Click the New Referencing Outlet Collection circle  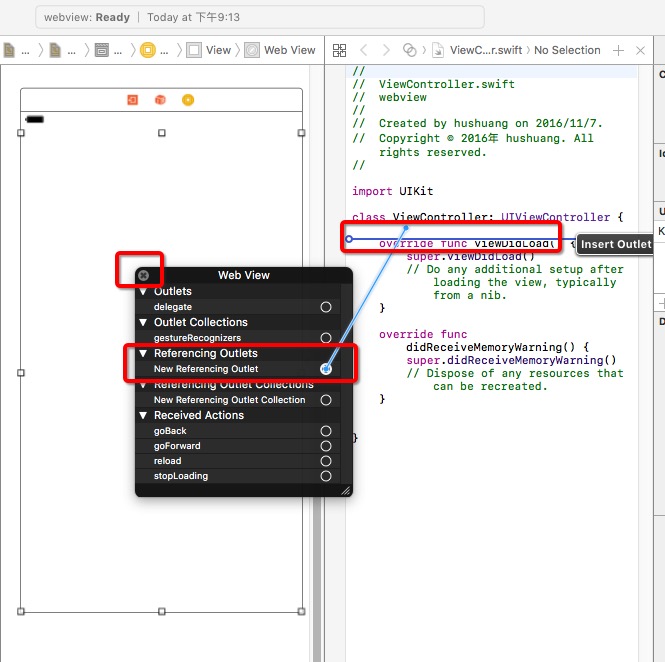point(326,400)
